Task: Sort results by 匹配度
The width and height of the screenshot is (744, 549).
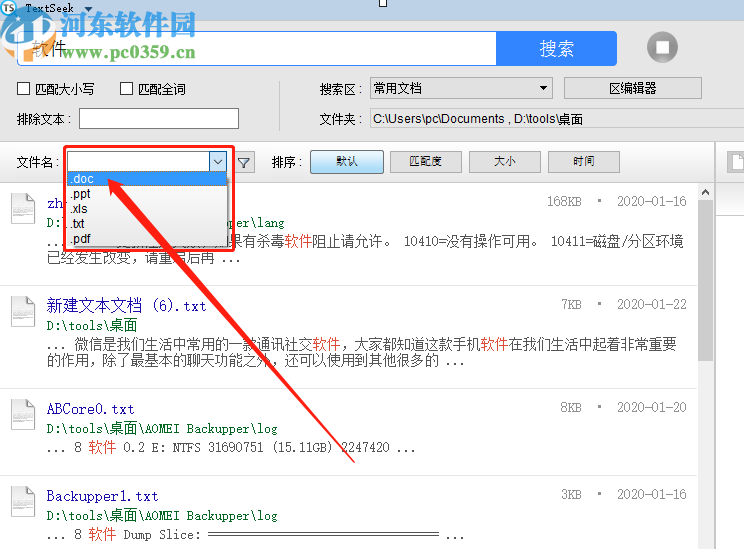Action: 426,162
